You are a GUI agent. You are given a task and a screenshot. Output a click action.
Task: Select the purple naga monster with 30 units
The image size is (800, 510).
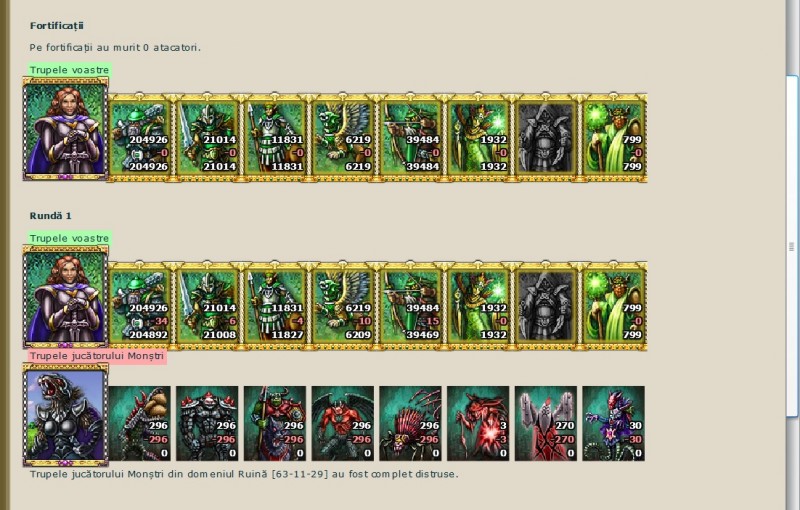tap(613, 423)
